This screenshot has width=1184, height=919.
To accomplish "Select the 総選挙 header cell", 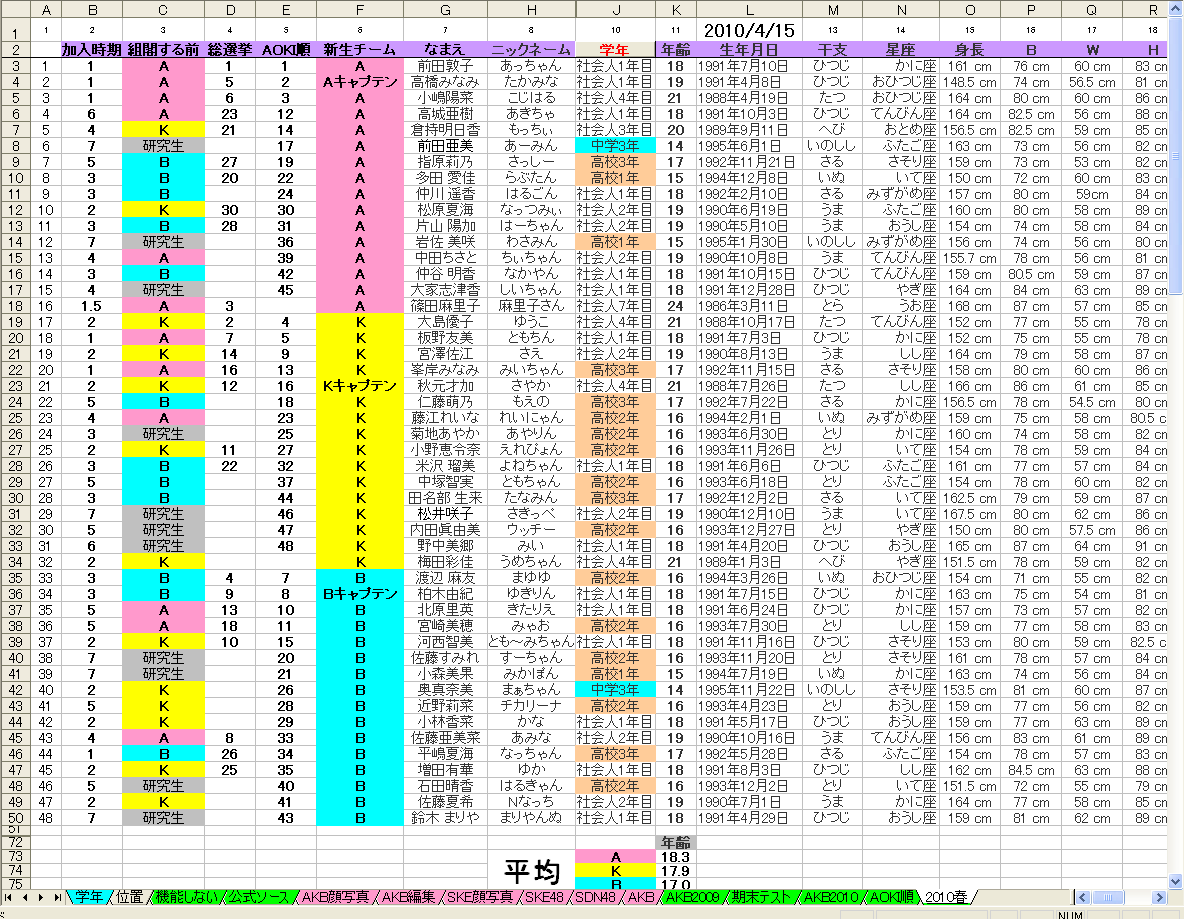I will pos(230,50).
